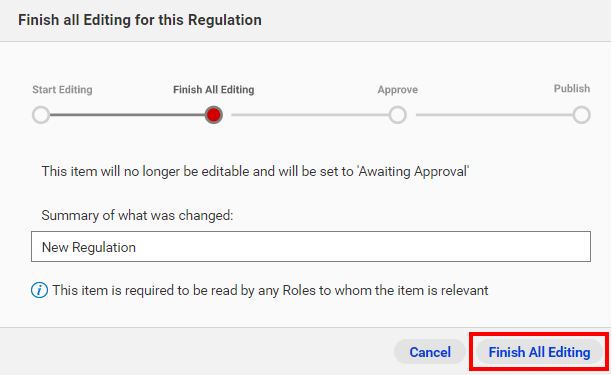Click the 'Awaiting Approval' status text
This screenshot has height=375, width=612.
(x=413, y=171)
